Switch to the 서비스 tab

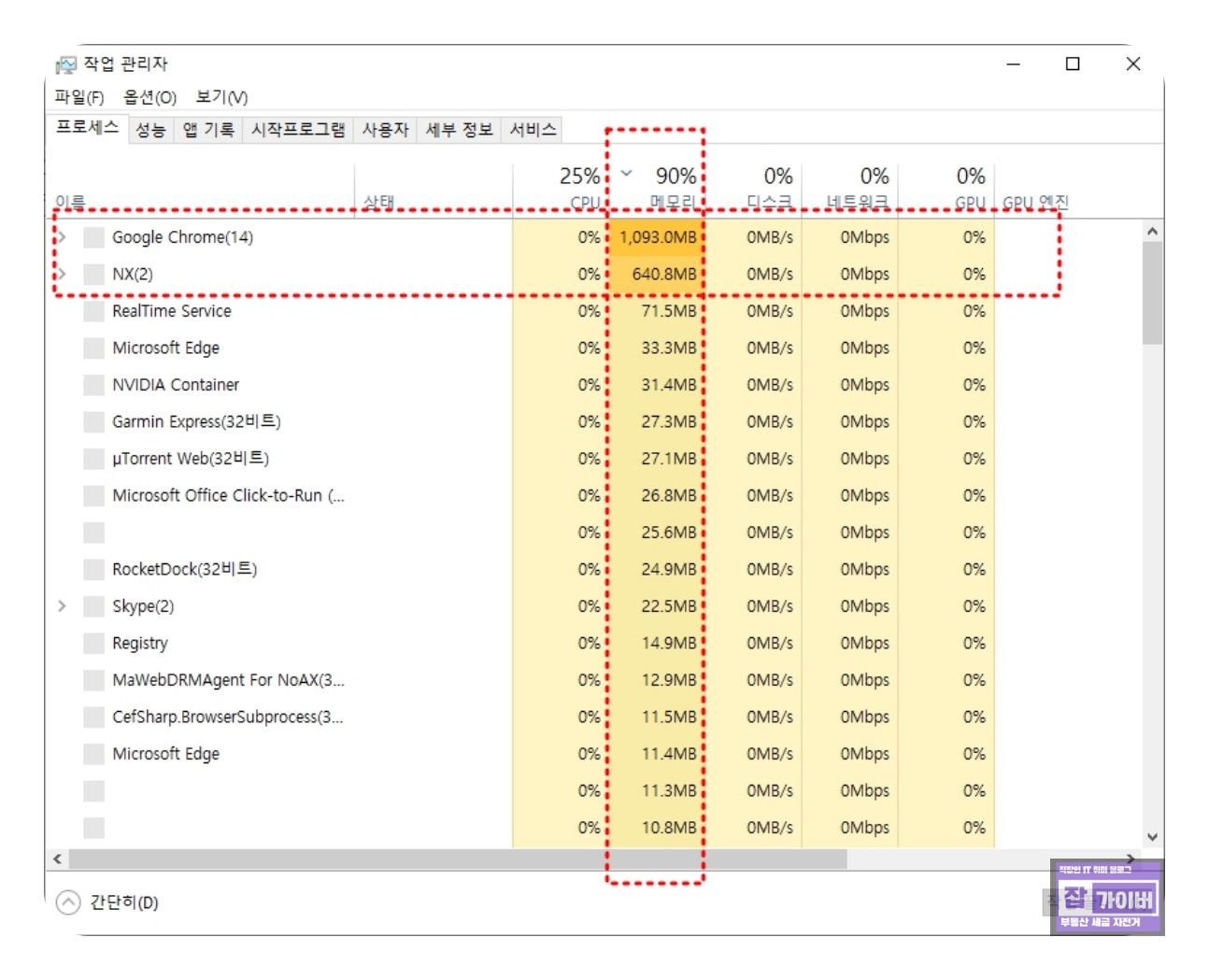coord(533,130)
